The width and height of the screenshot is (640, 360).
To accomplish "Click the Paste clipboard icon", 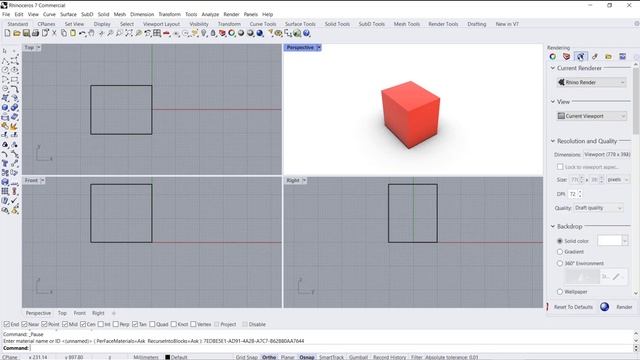I will click(x=73, y=33).
